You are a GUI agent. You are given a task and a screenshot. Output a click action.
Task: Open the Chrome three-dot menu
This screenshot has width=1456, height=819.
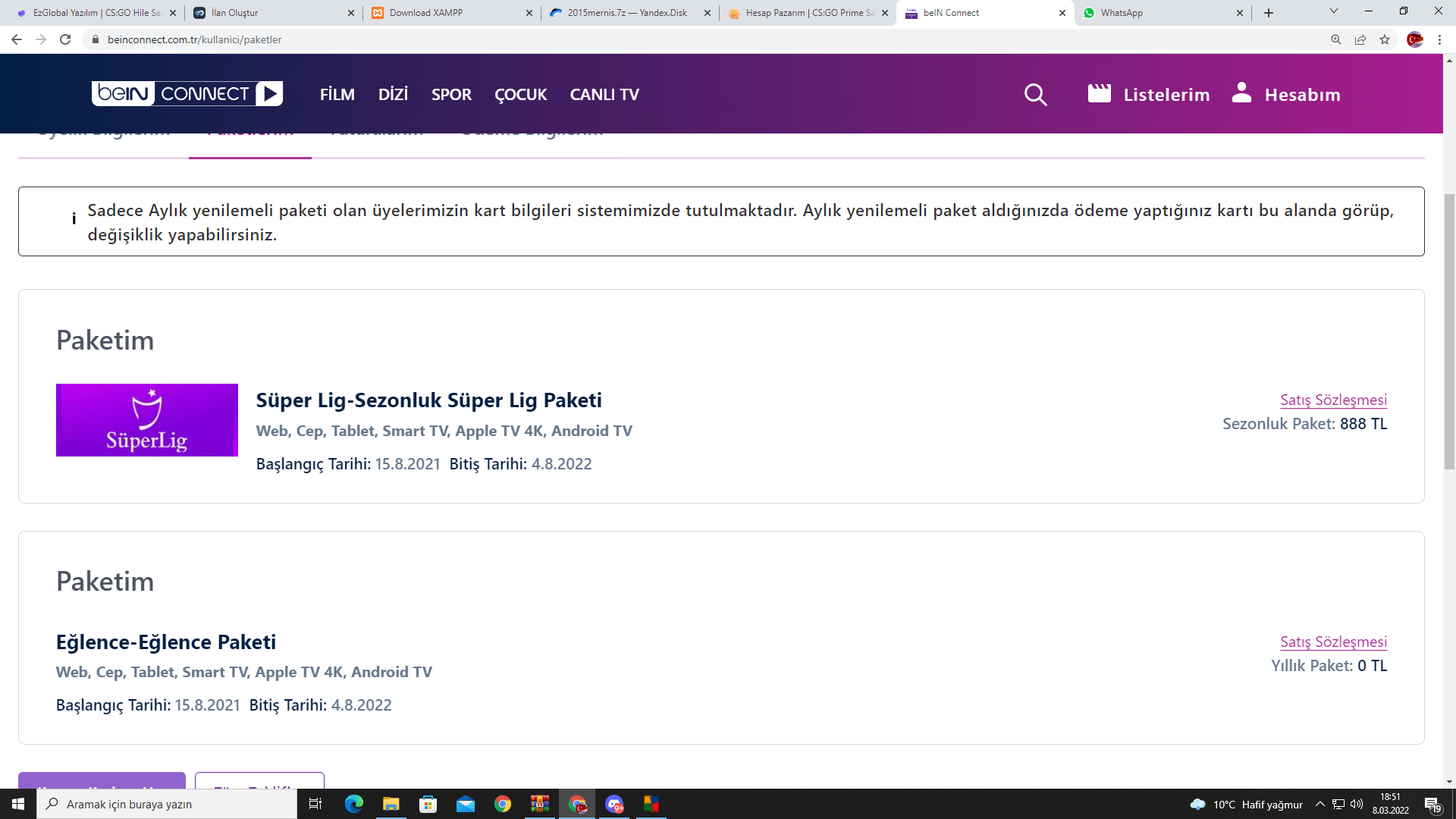click(1439, 39)
